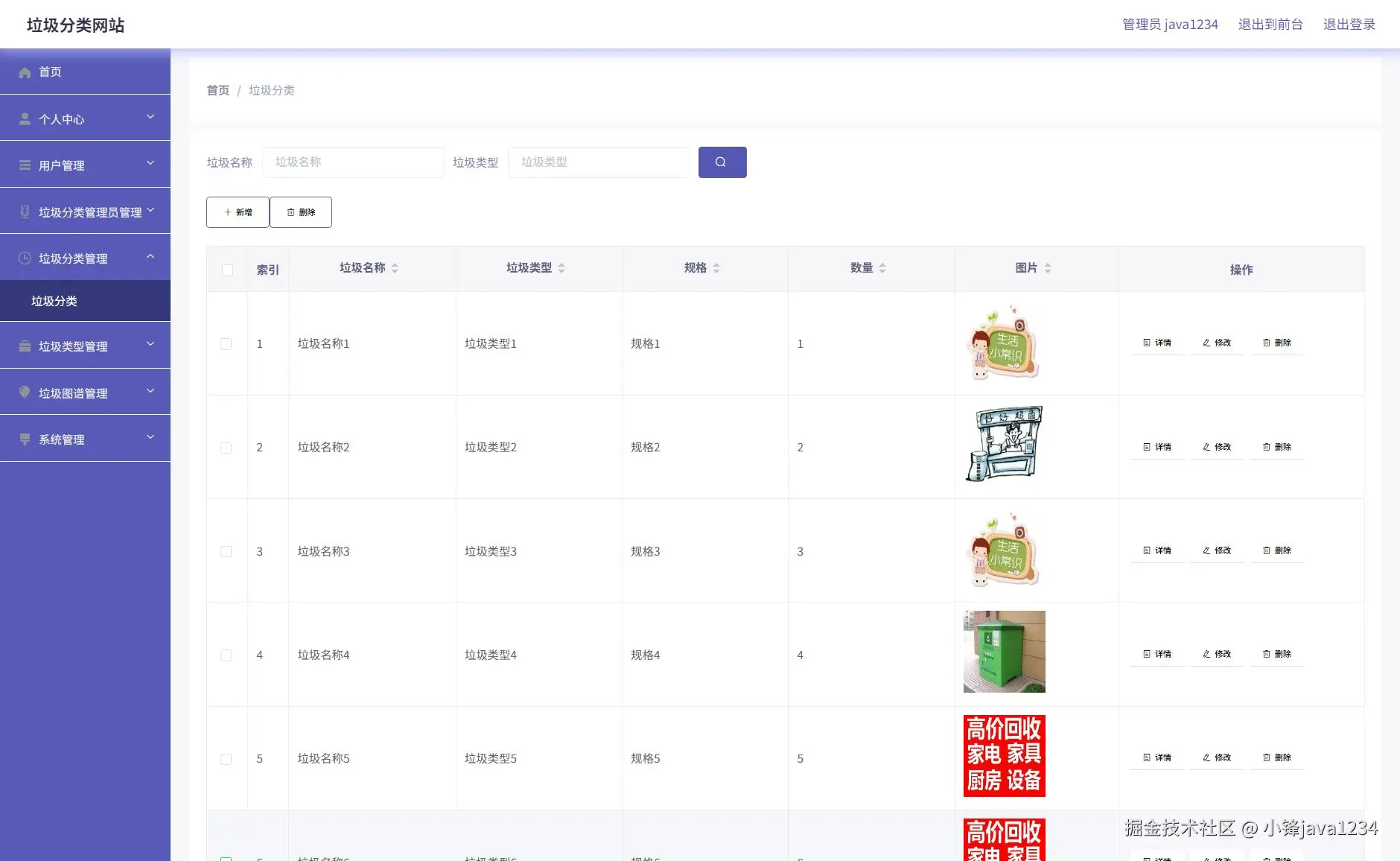1400x861 pixels.
Task: Click the 新增 add button
Action: pos(238,212)
